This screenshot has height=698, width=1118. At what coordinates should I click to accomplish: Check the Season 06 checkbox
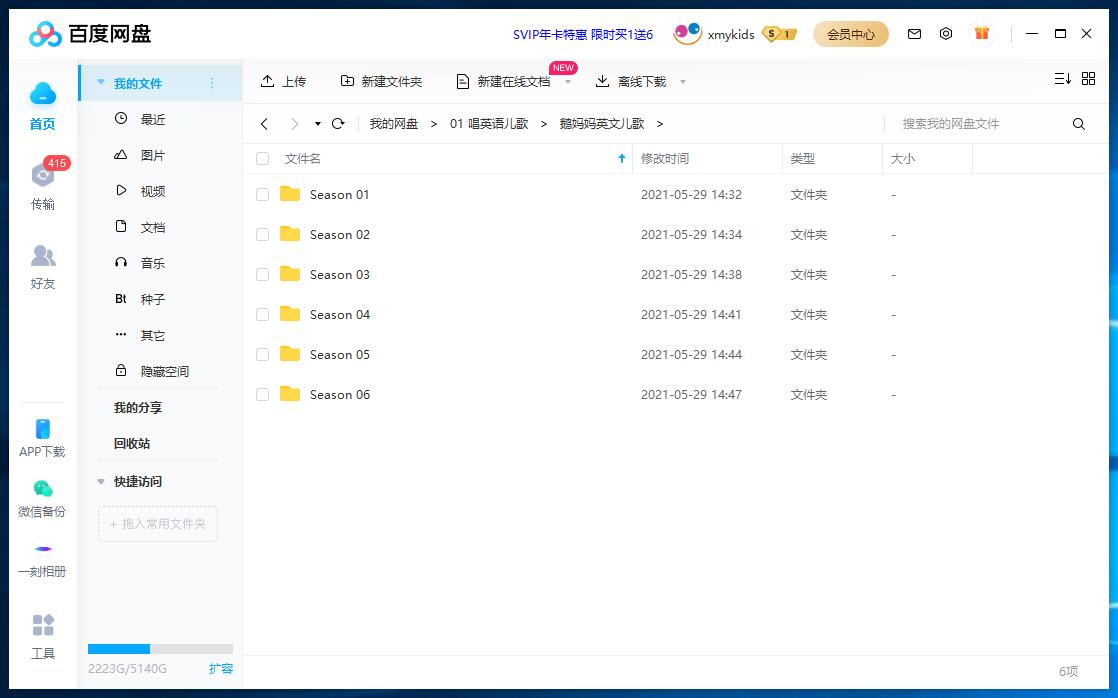pos(262,394)
